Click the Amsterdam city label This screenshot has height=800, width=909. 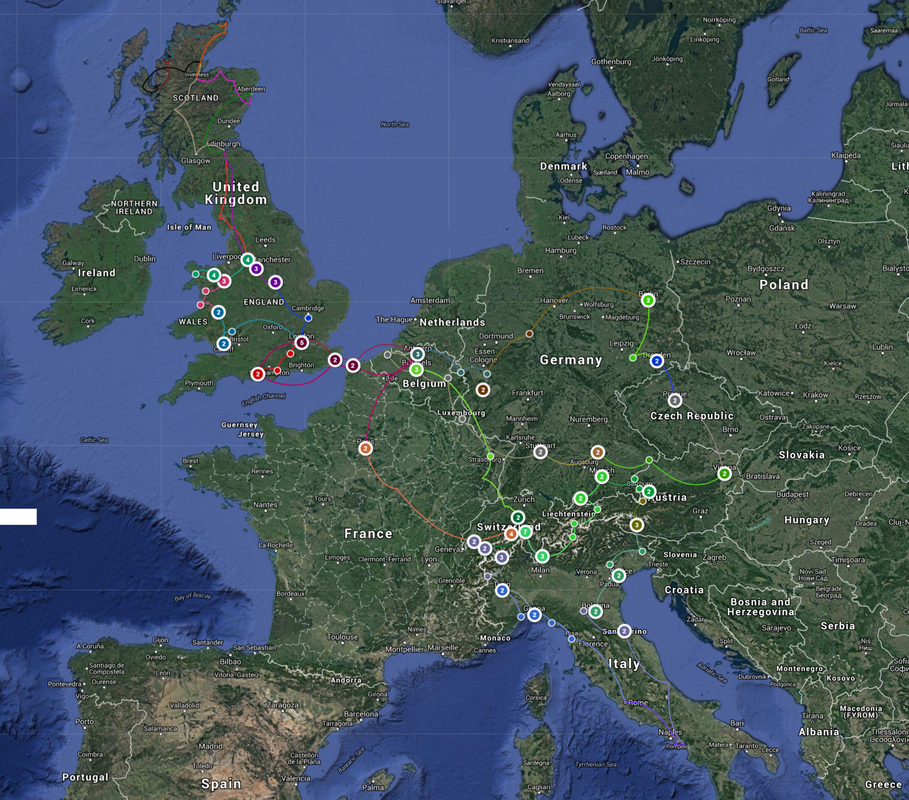click(x=430, y=300)
